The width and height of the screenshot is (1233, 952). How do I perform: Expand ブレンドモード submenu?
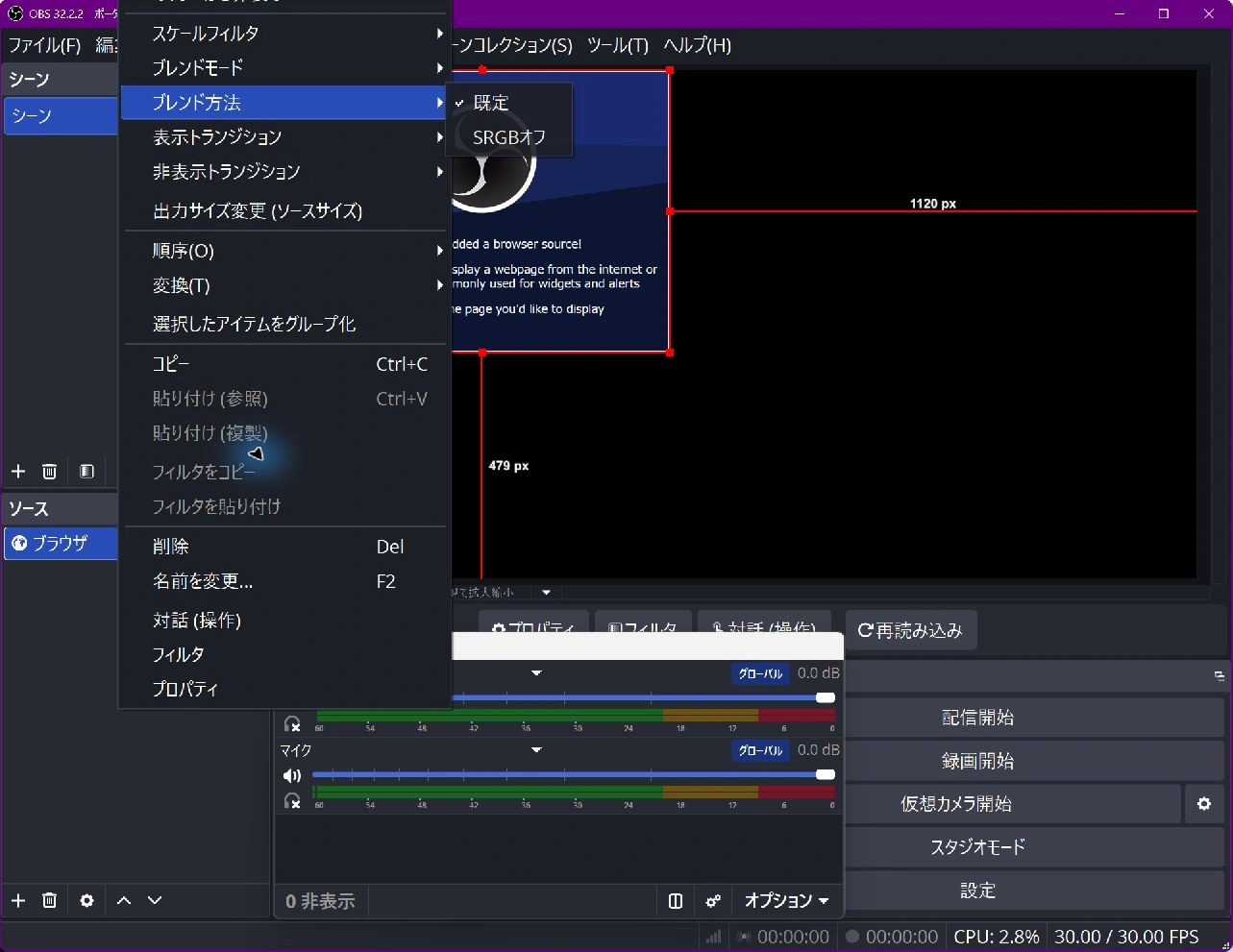pyautogui.click(x=285, y=67)
